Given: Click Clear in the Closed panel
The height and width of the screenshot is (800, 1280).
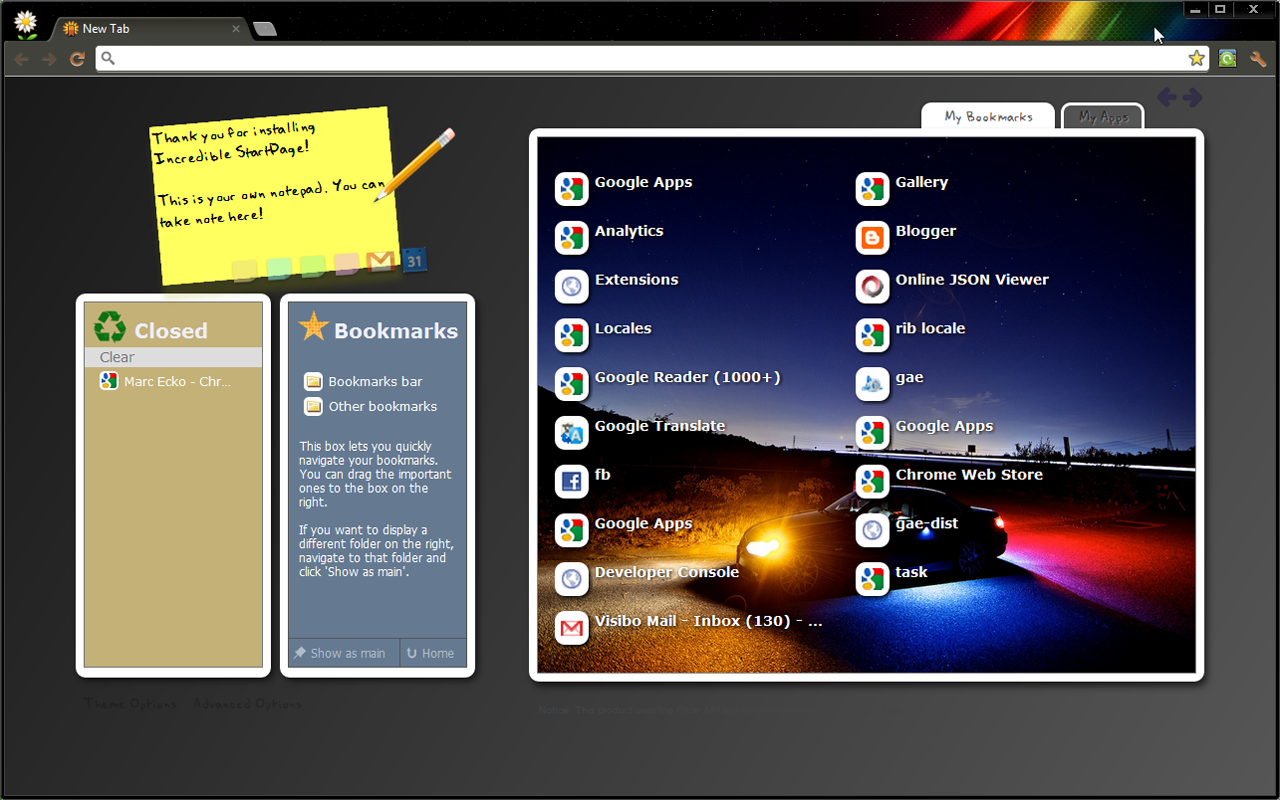Looking at the screenshot, I should pyautogui.click(x=116, y=357).
